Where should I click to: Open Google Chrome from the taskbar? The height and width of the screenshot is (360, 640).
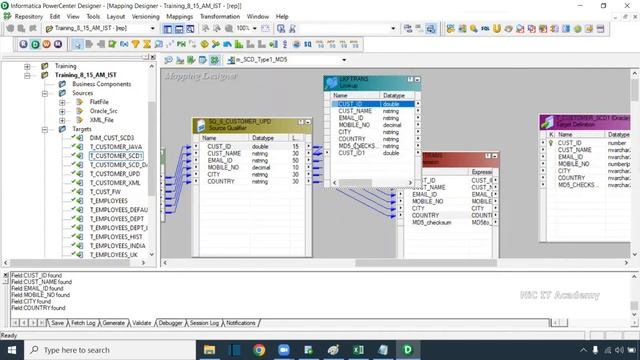(x=259, y=350)
